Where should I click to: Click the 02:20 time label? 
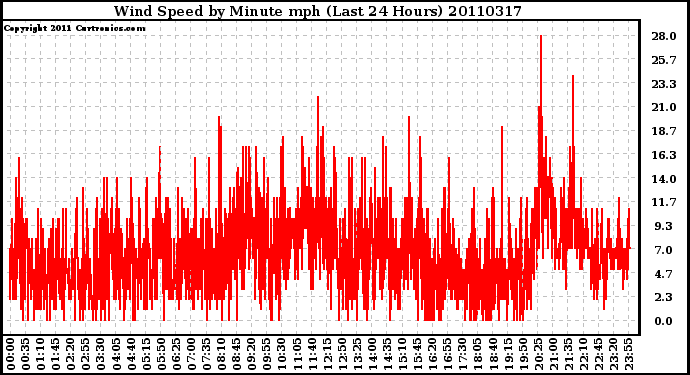(71, 354)
